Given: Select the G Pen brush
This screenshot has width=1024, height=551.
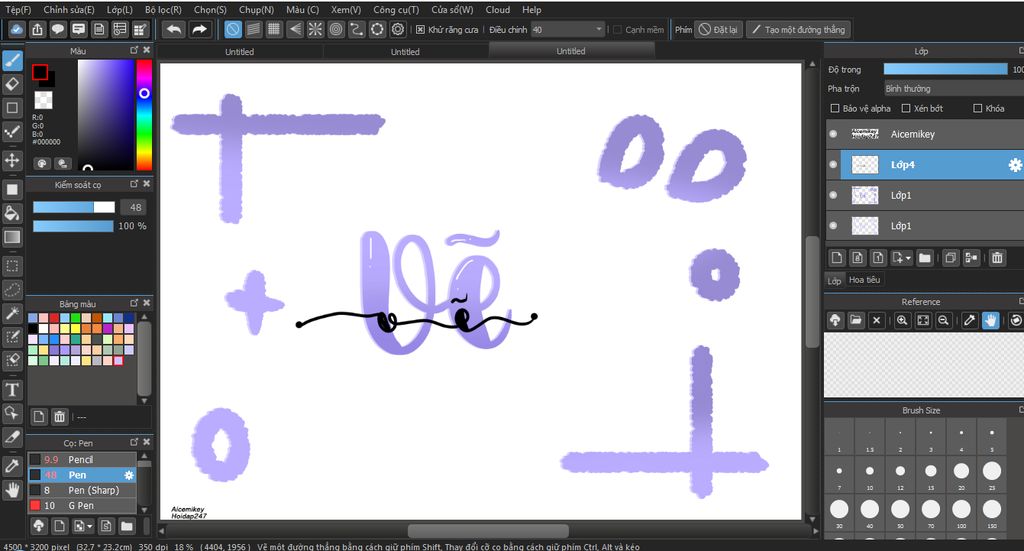Looking at the screenshot, I should tap(82, 505).
